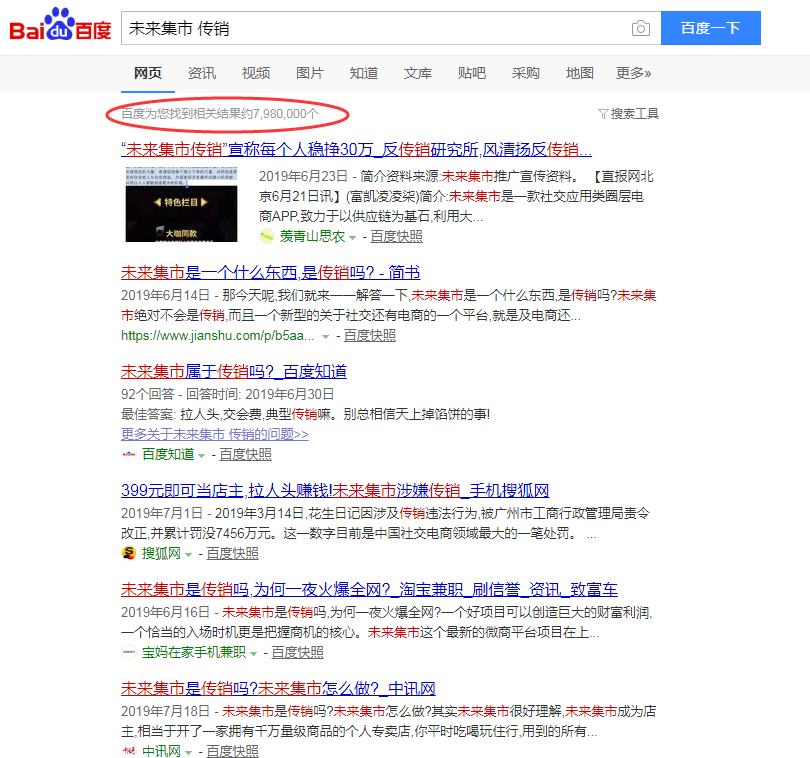Click the jianshu.com green URL
The image size is (810, 758).
[x=217, y=336]
